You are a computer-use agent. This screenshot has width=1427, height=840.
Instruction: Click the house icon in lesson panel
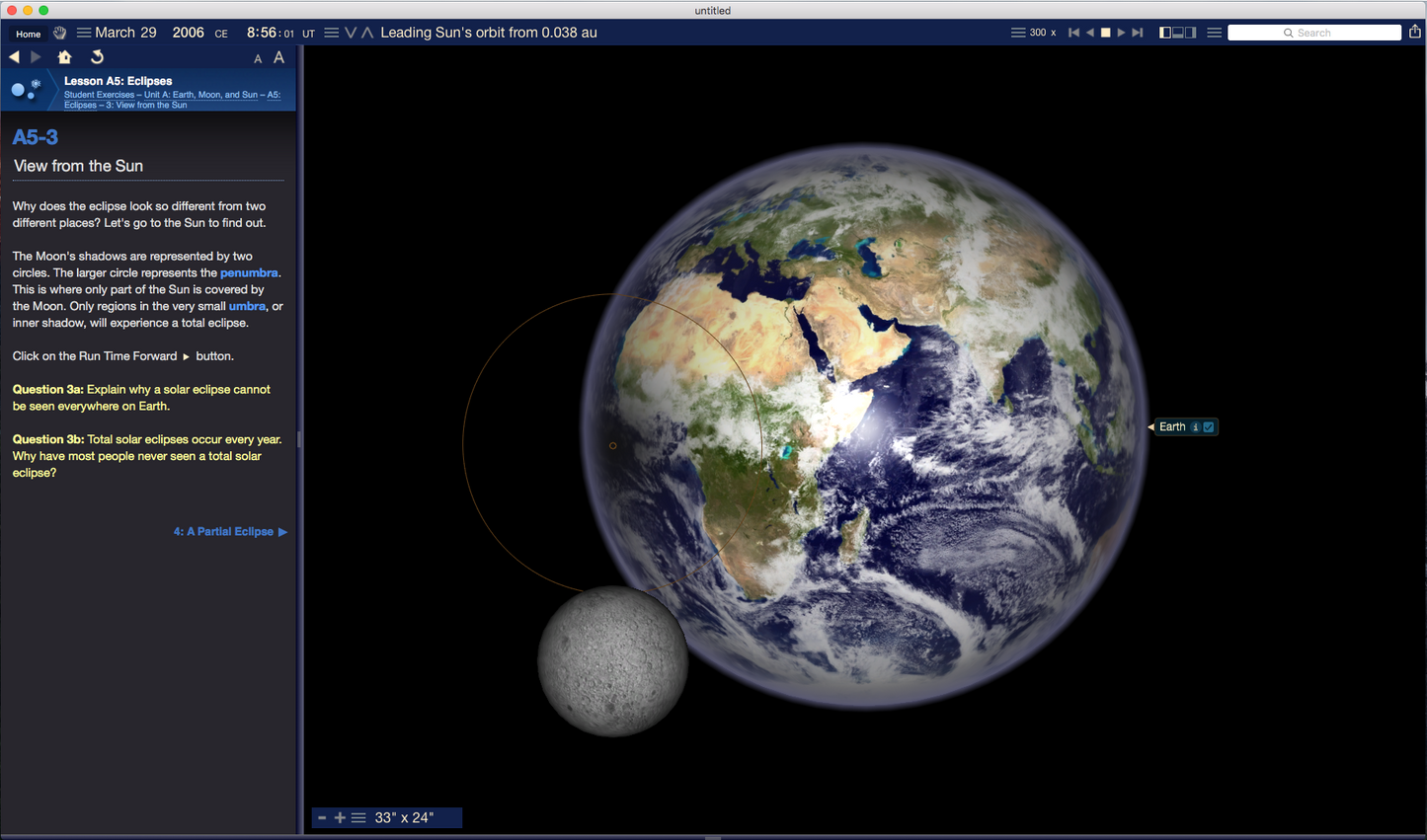65,57
